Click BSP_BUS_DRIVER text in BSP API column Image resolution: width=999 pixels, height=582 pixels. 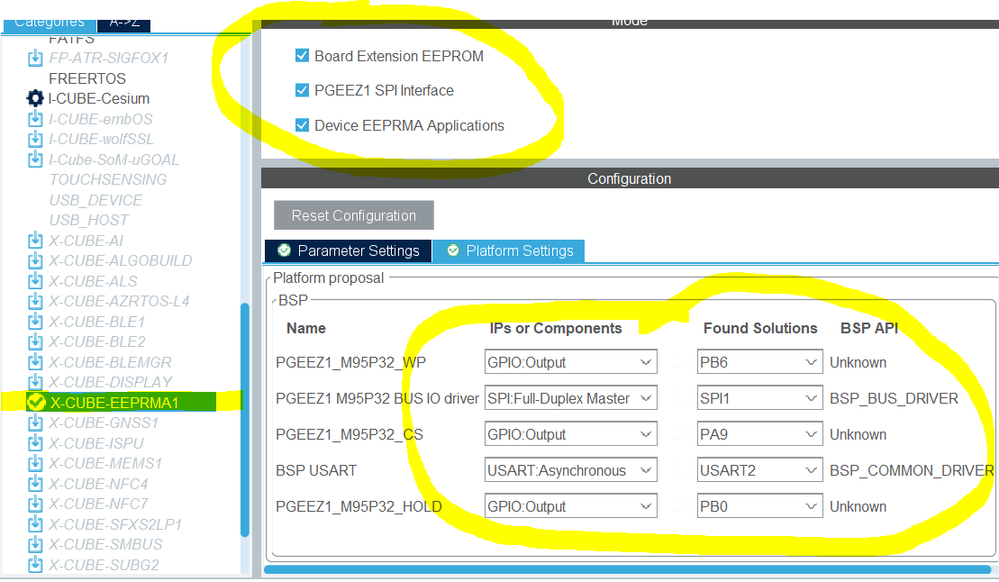(x=894, y=398)
